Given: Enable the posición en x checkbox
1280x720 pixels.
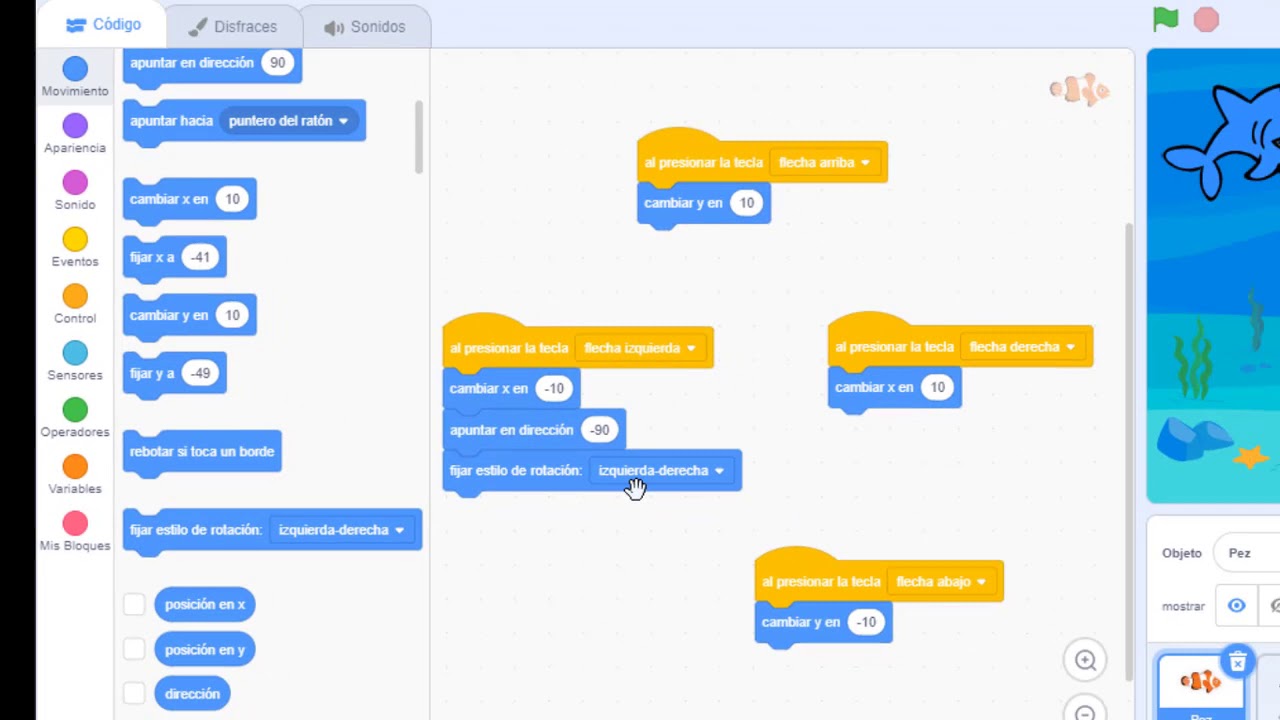Looking at the screenshot, I should 134,604.
